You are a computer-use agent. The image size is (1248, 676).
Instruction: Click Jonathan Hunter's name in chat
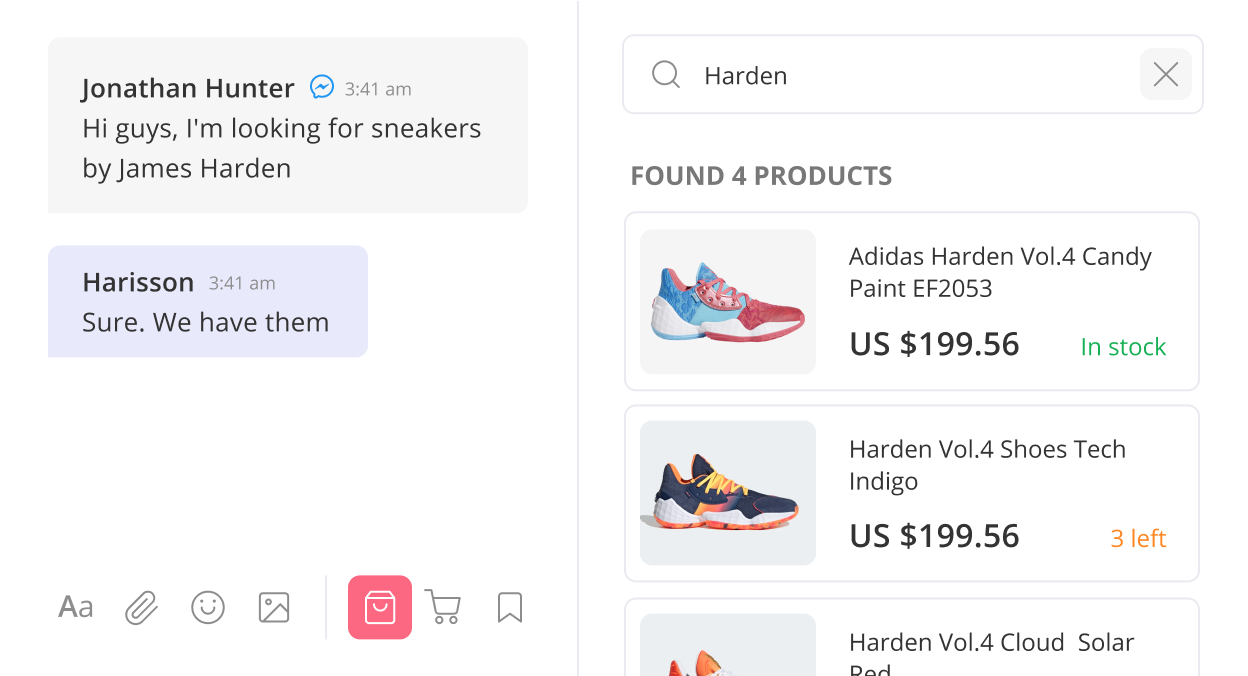click(x=188, y=88)
